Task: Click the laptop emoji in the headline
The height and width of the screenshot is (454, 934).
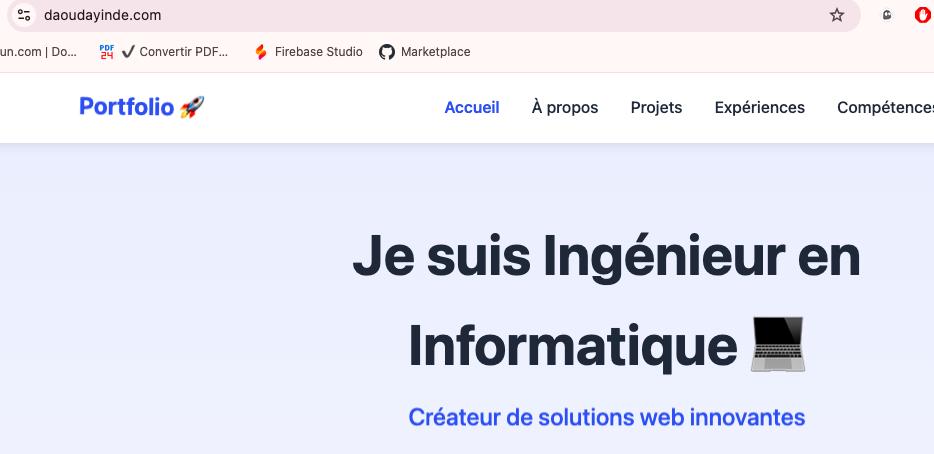Action: point(777,345)
